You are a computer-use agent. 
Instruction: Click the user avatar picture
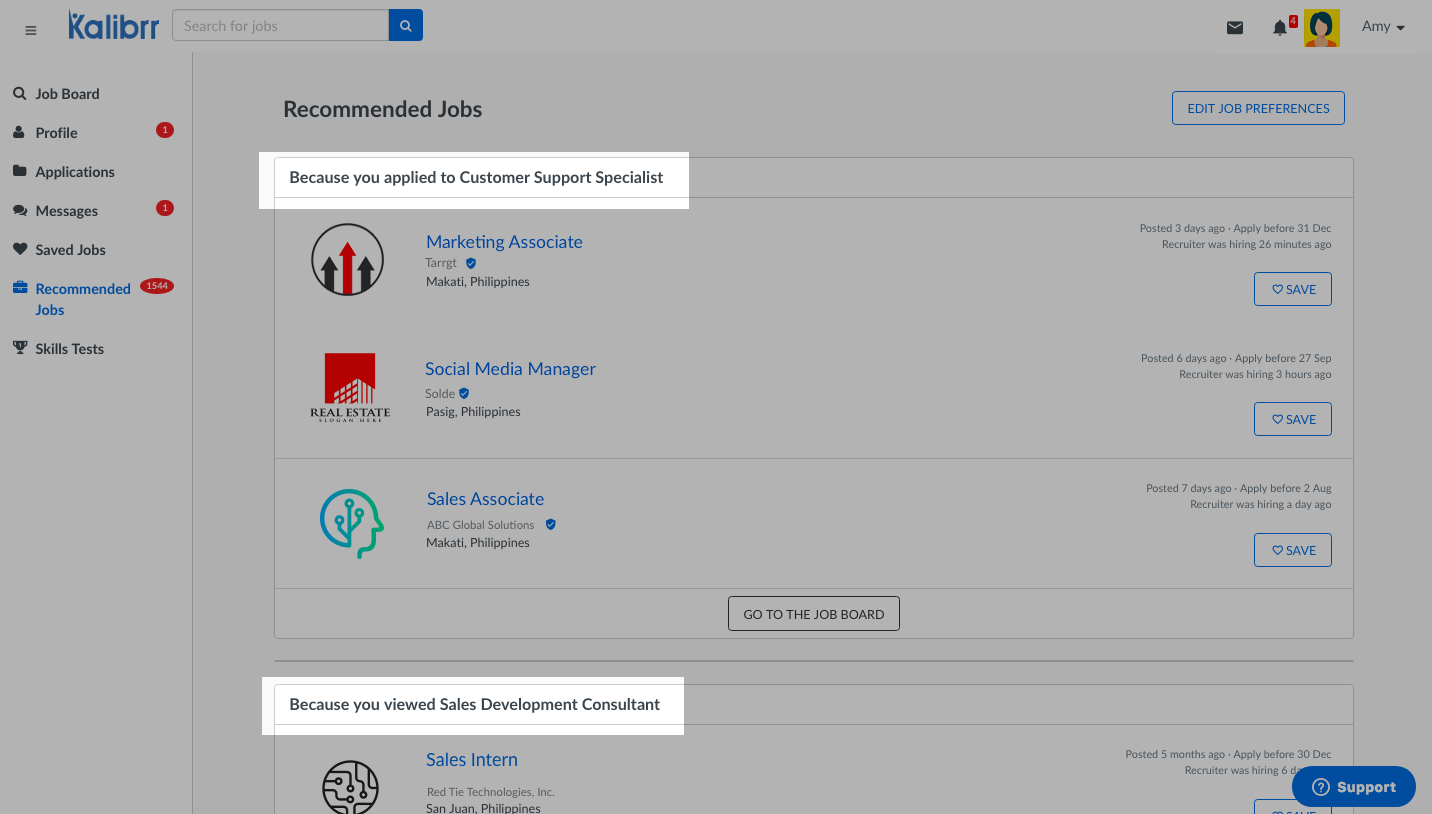click(1321, 28)
